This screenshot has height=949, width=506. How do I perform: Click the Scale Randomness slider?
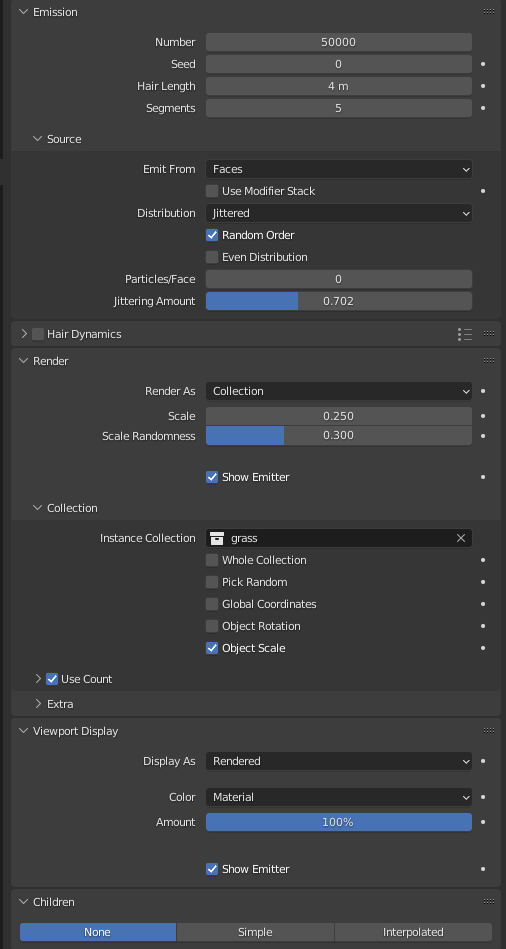(338, 436)
